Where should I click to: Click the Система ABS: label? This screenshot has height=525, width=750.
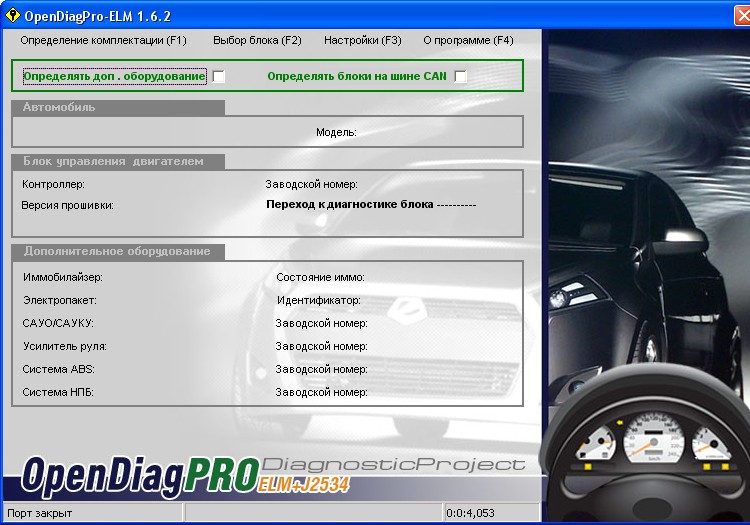[x=58, y=369]
